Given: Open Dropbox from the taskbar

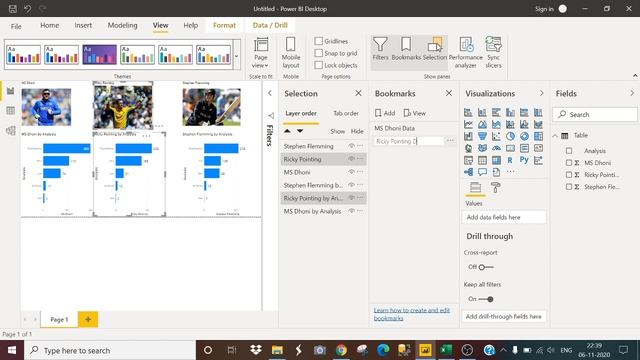Looking at the screenshot, I should pyautogui.click(x=256, y=350).
